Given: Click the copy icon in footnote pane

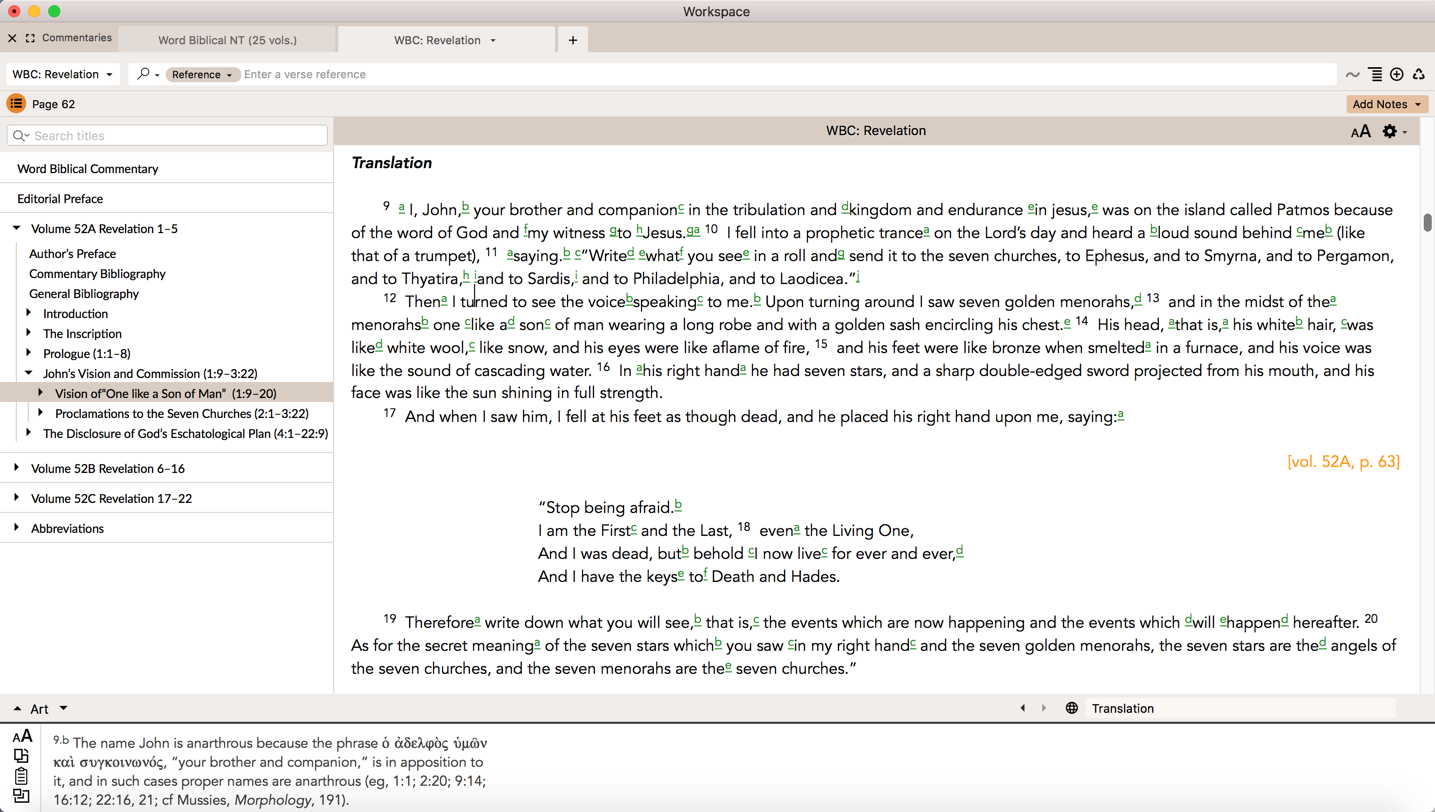Looking at the screenshot, I should (x=21, y=756).
